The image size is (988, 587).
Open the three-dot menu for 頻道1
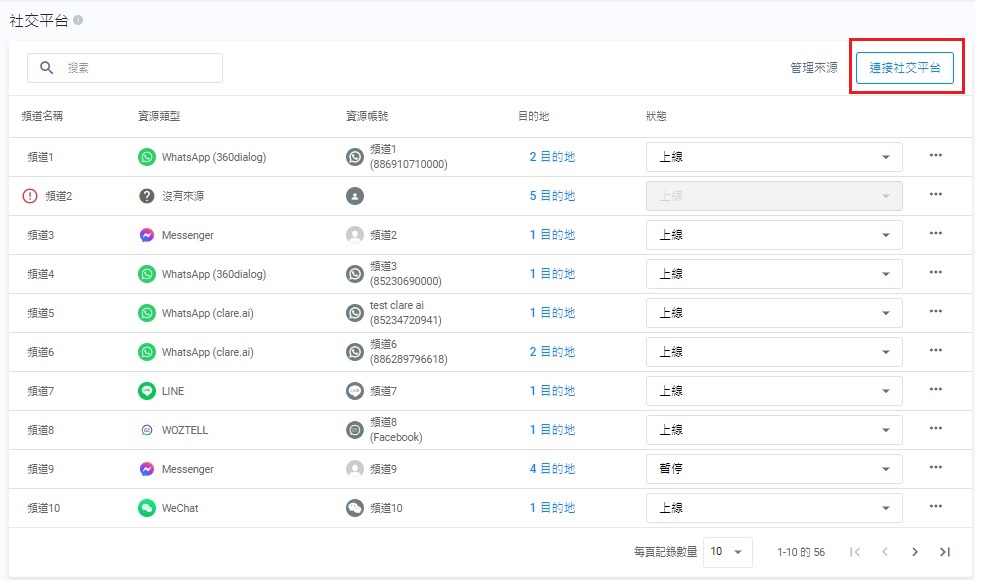pyautogui.click(x=935, y=155)
